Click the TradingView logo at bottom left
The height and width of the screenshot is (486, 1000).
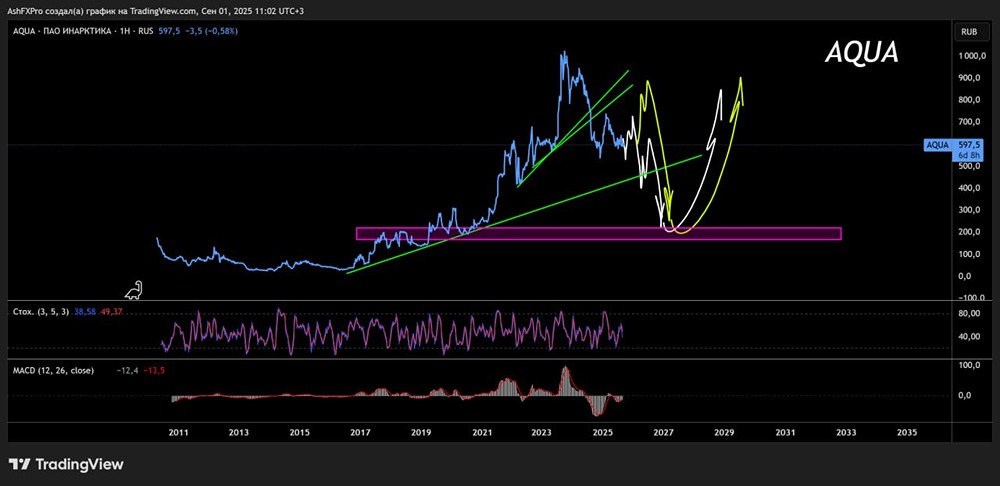[x=66, y=464]
